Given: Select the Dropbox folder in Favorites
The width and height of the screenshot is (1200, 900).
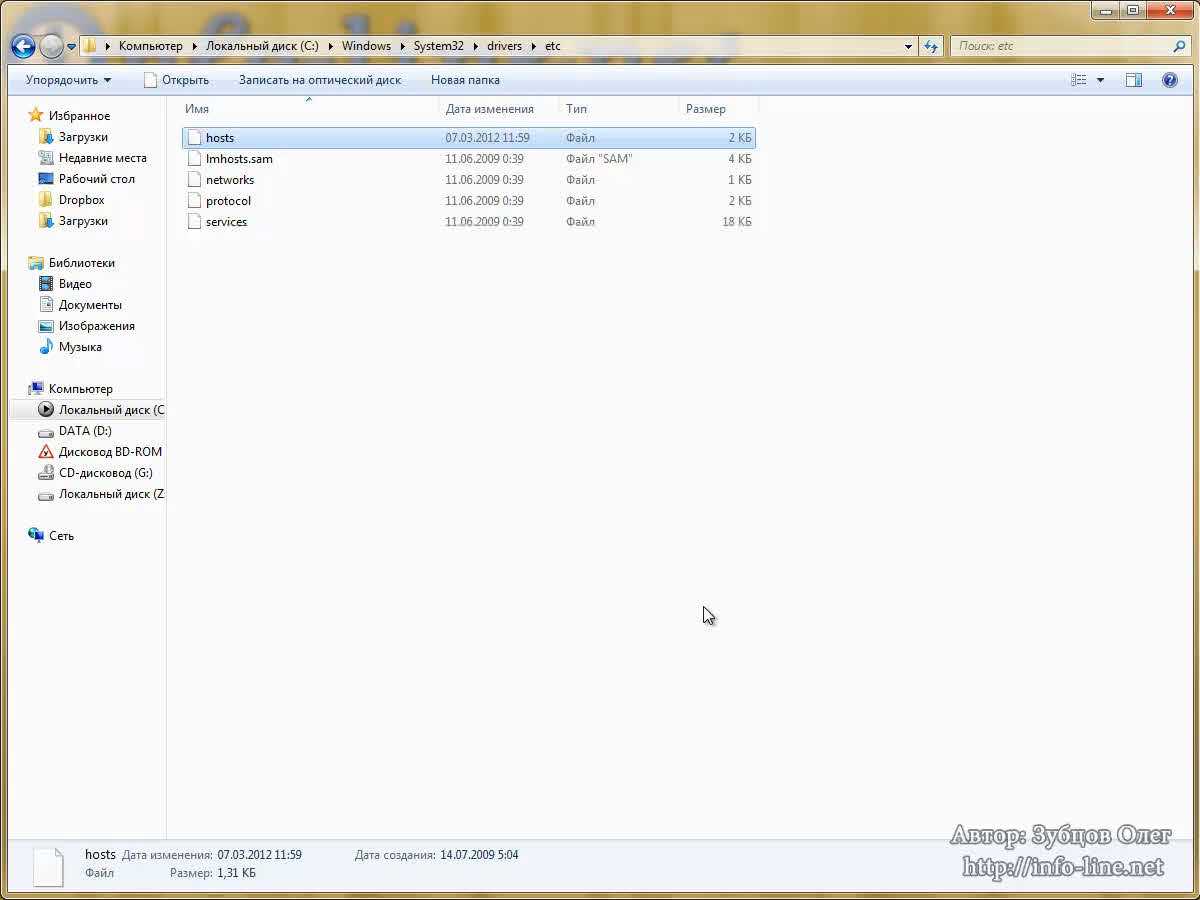Looking at the screenshot, I should click(81, 200).
